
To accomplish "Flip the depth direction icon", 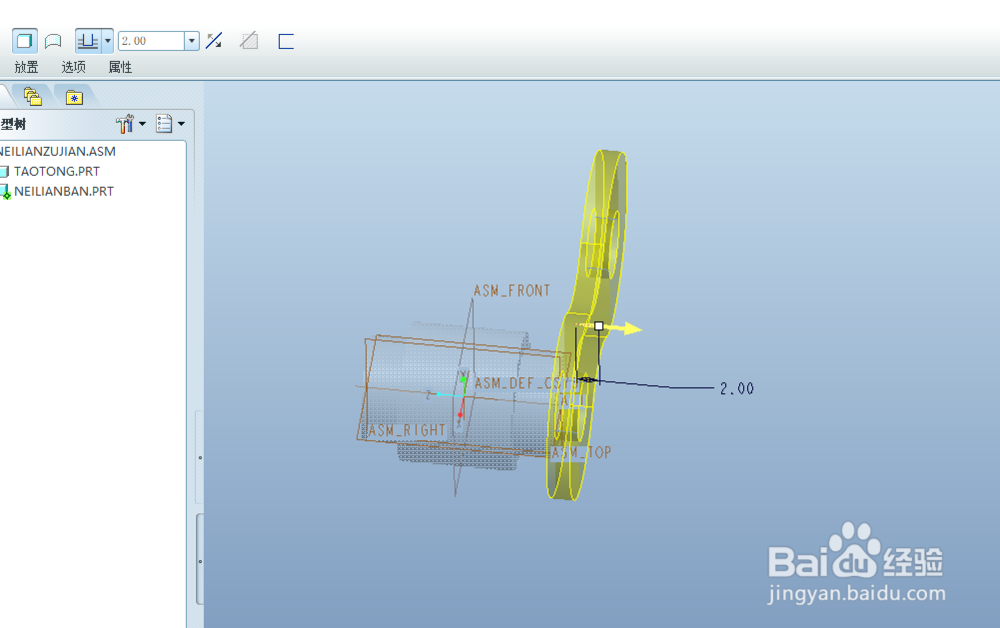I will (x=214, y=41).
